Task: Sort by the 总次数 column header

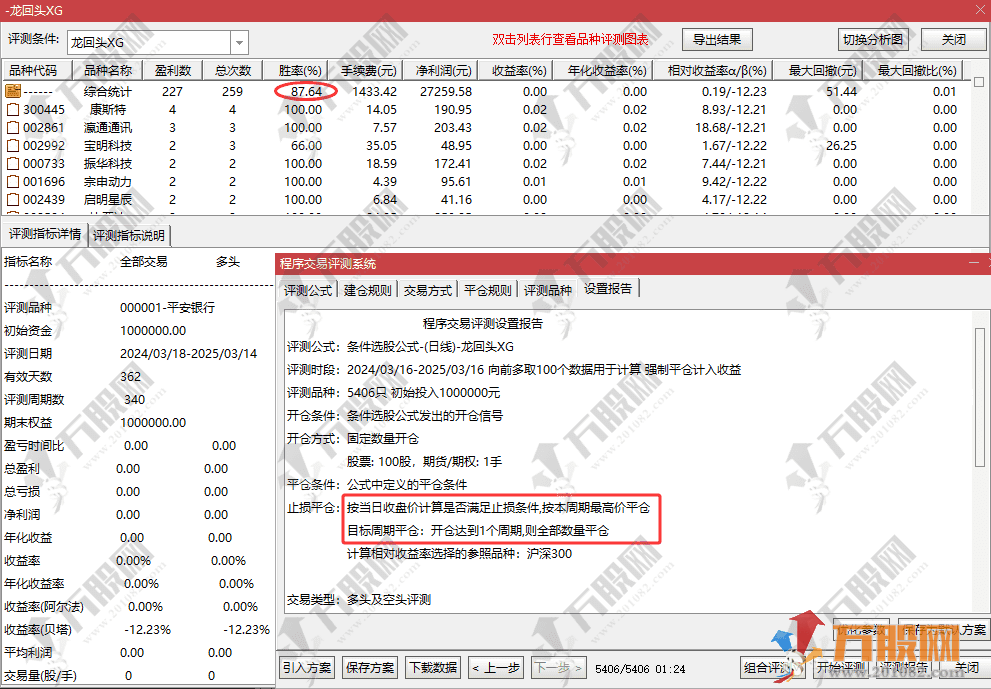Action: (x=233, y=70)
